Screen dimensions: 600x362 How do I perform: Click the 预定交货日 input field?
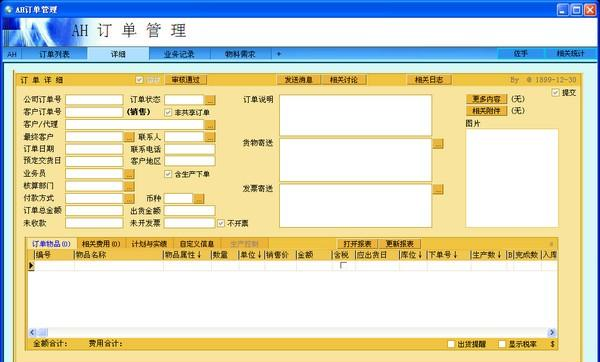pyautogui.click(x=94, y=161)
